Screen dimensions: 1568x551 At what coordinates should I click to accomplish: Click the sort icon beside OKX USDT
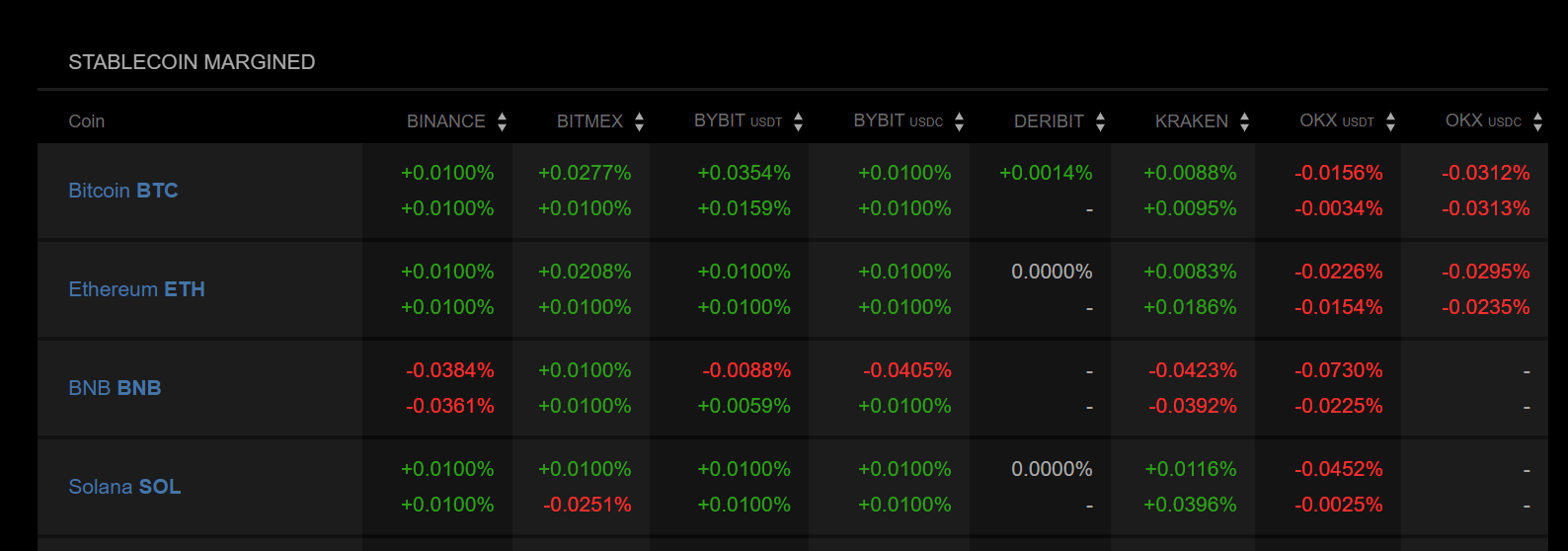click(x=1391, y=121)
